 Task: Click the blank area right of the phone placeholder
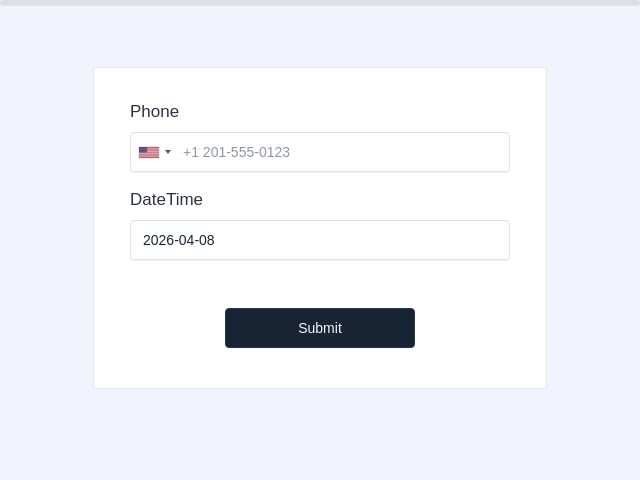(x=398, y=152)
